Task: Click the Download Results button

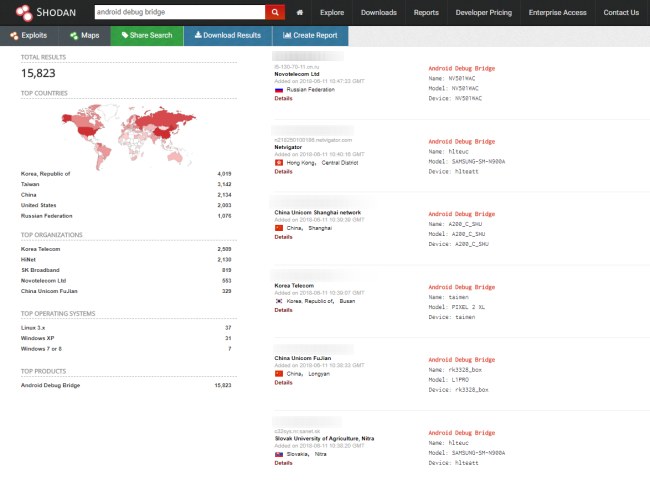Action: pyautogui.click(x=228, y=36)
